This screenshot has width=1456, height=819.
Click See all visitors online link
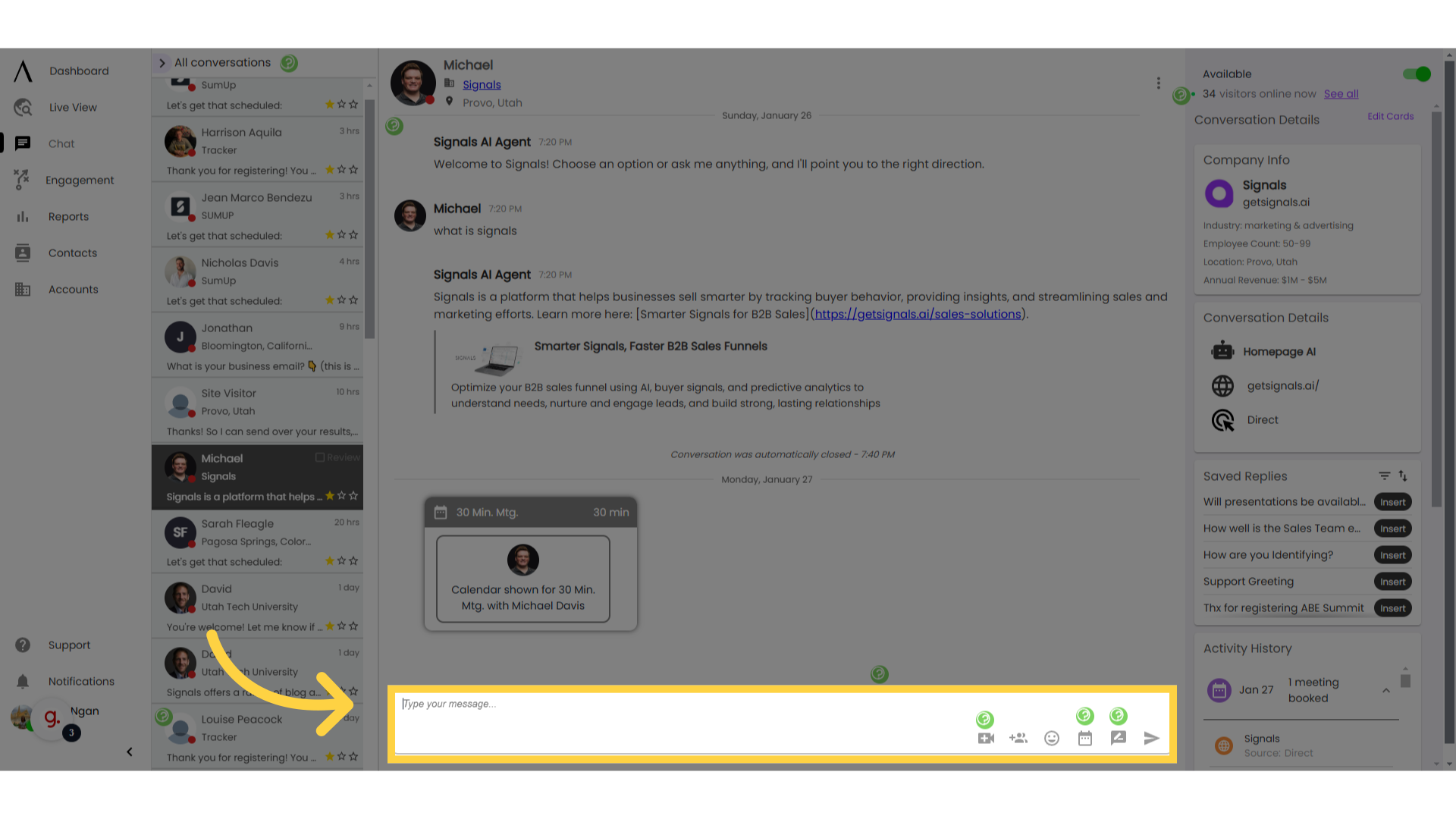tap(1341, 93)
